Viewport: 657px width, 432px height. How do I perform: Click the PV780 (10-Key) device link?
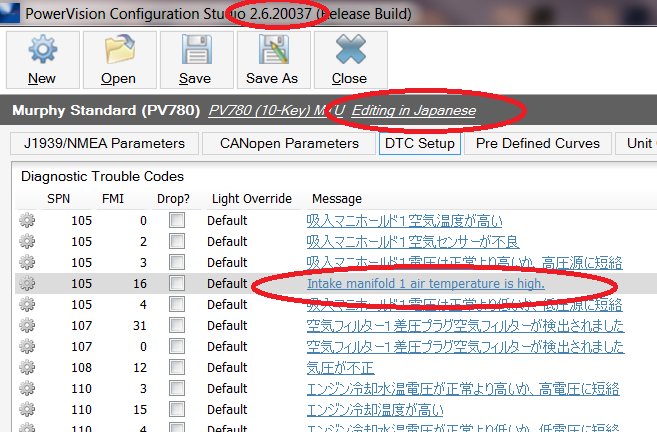click(x=277, y=110)
